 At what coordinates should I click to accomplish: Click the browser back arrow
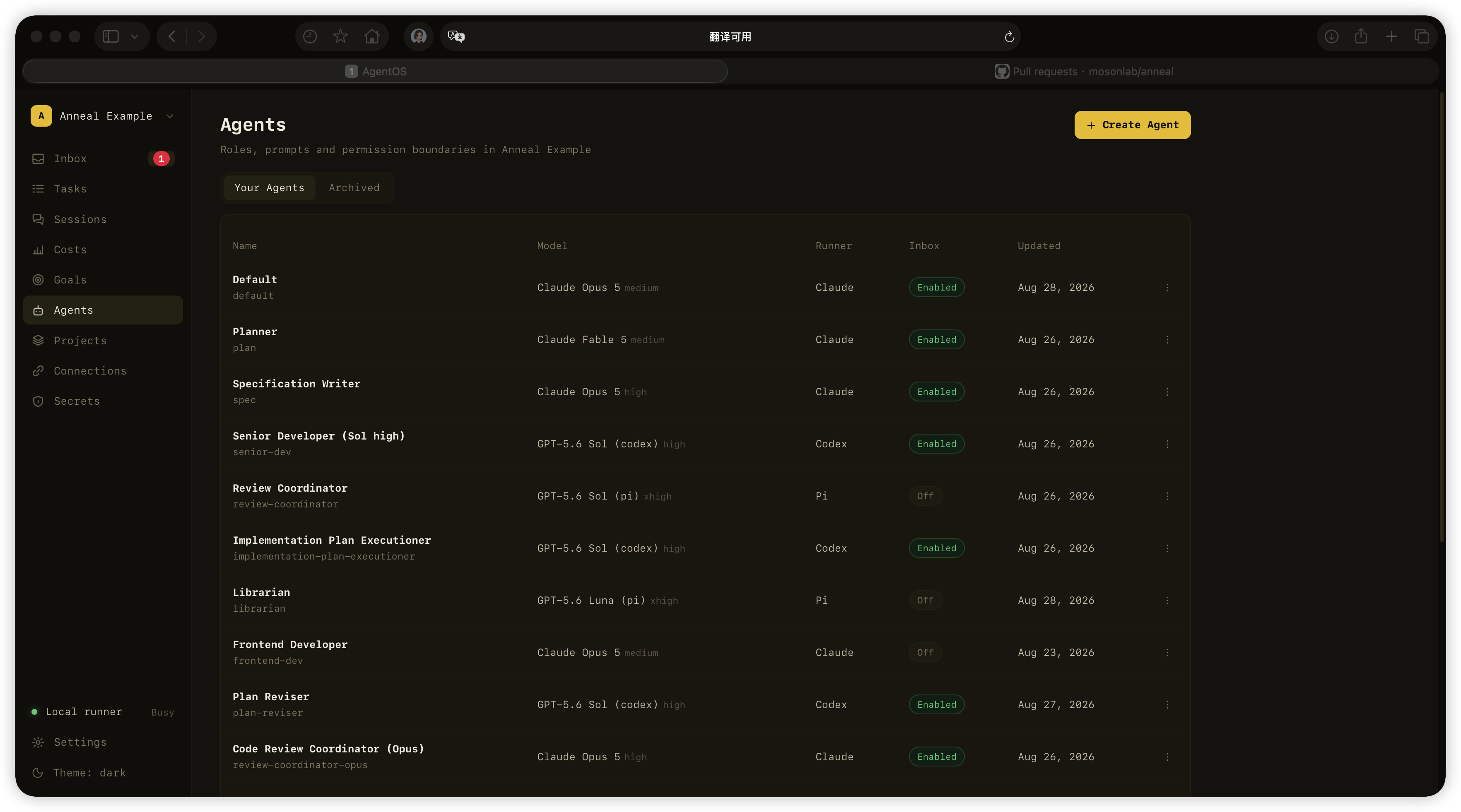172,37
